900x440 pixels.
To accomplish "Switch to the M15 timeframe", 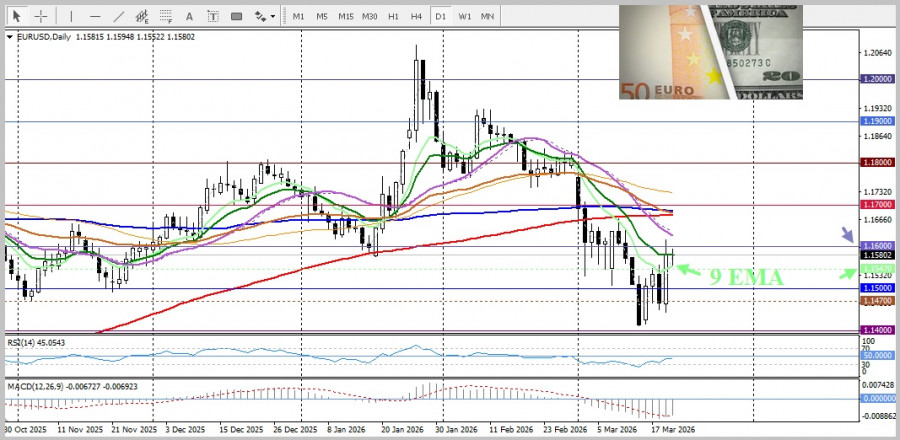I will coord(345,16).
